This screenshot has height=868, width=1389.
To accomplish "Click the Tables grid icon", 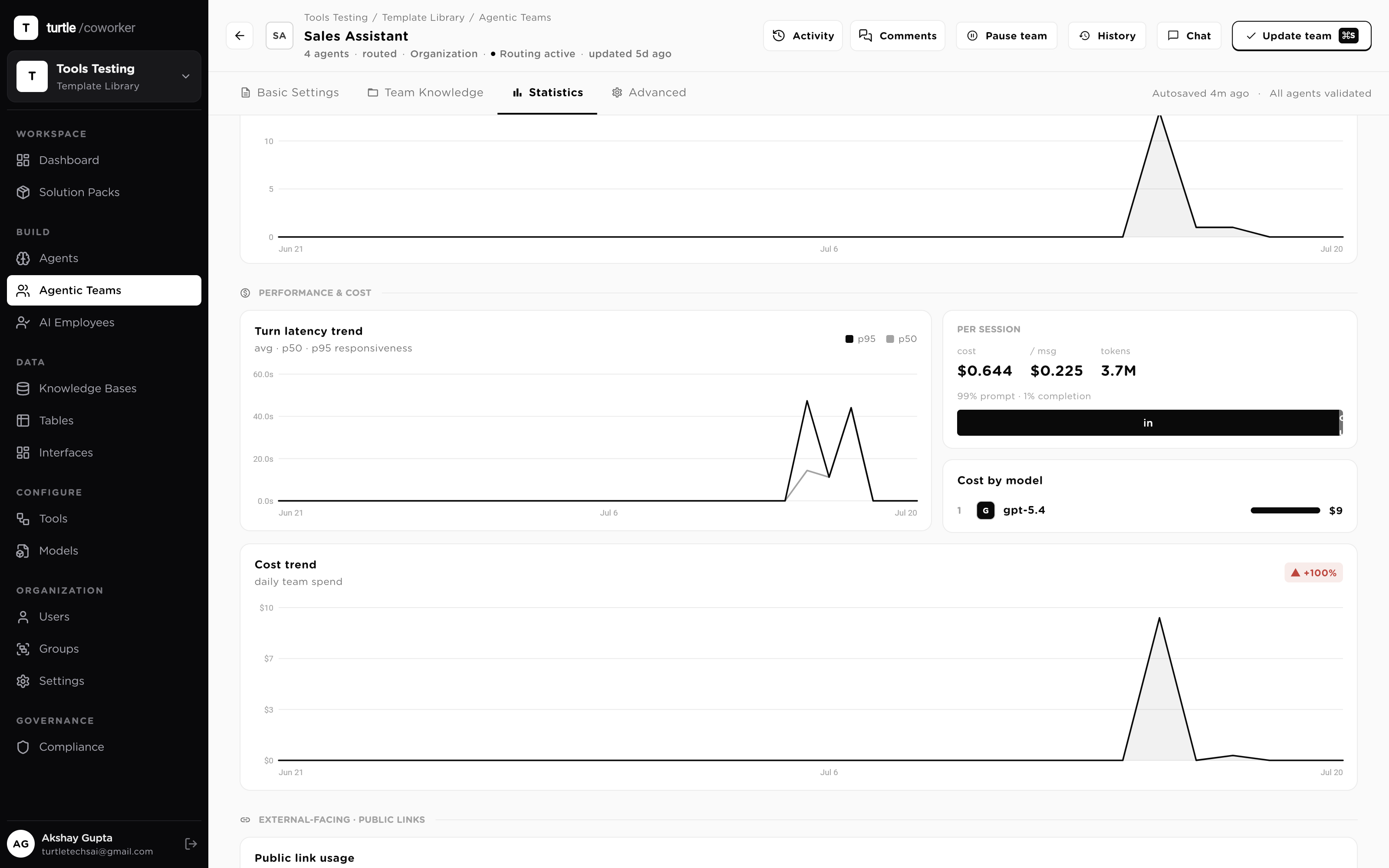I will point(23,421).
